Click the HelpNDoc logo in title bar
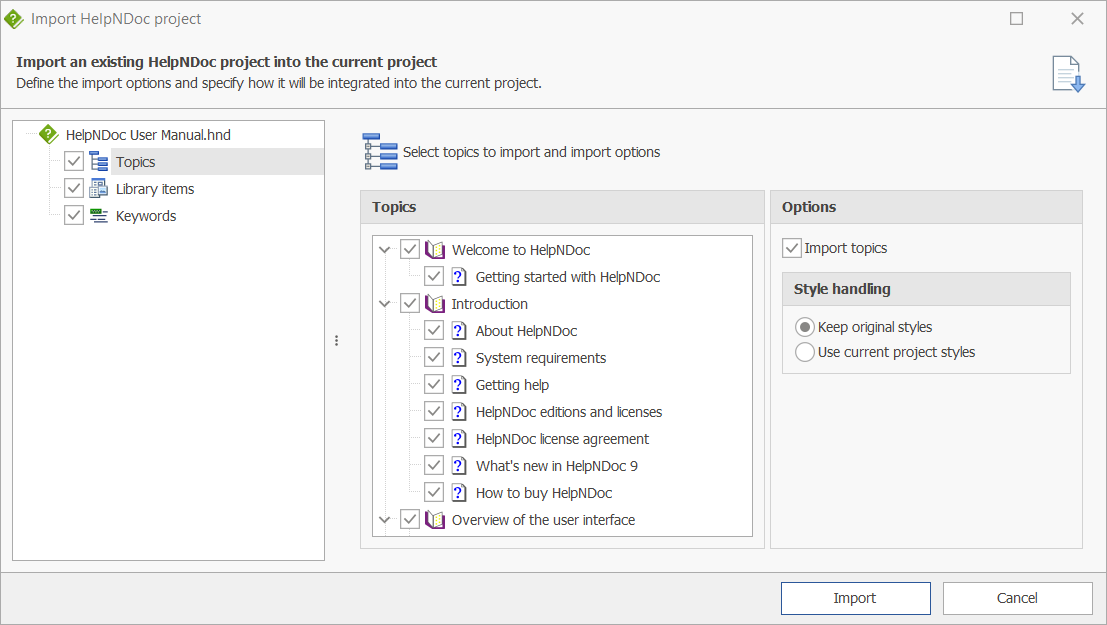 13,18
